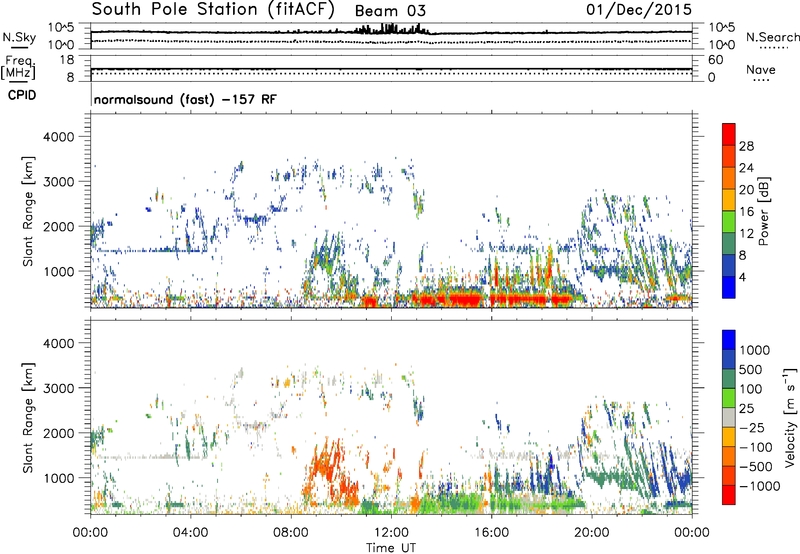Click the 'Power [dB]' color bar title

pos(763,211)
